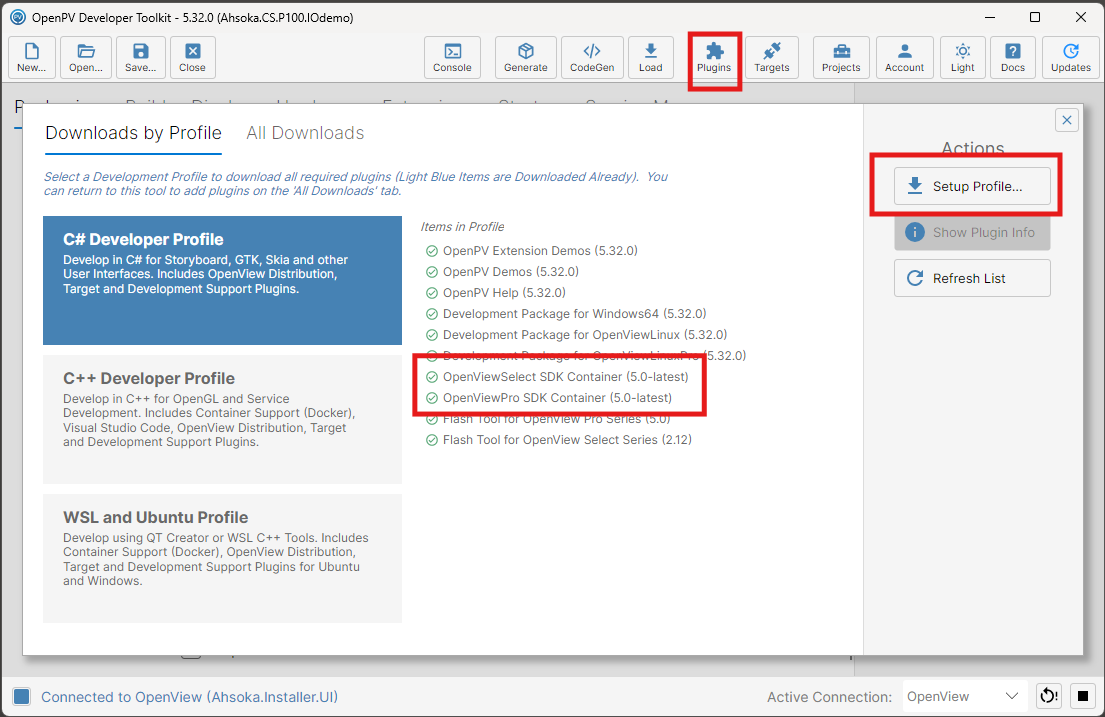Image resolution: width=1105 pixels, height=717 pixels.
Task: Open the Plugins manager
Action: 714,57
